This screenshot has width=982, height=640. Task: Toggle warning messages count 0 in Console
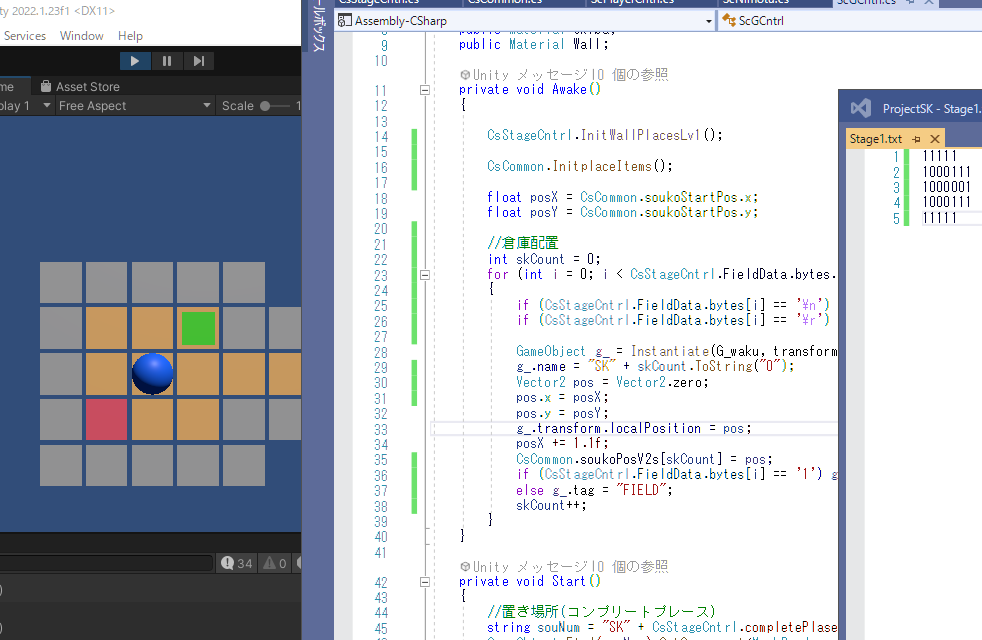(275, 563)
